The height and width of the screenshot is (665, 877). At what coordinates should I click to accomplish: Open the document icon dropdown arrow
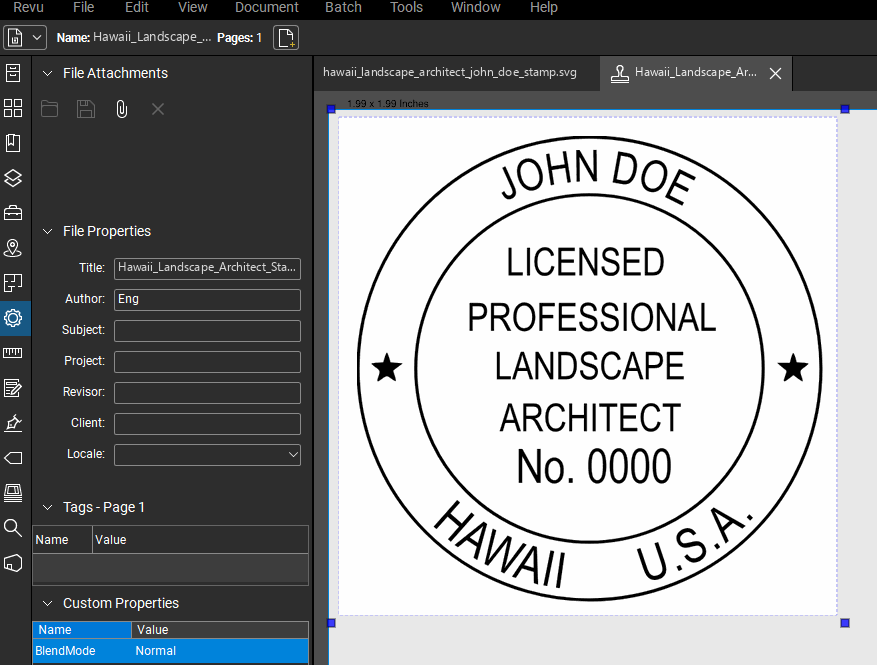tap(37, 37)
